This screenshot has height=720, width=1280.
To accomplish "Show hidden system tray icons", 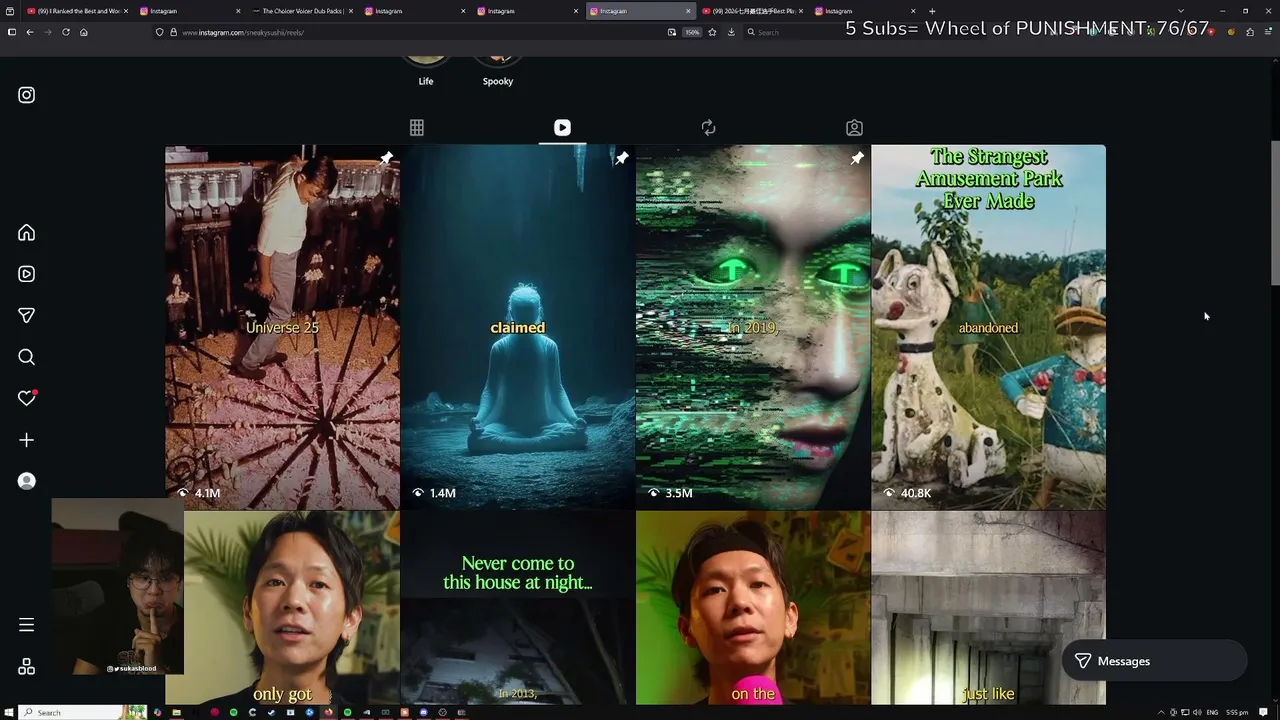I will [1161, 712].
